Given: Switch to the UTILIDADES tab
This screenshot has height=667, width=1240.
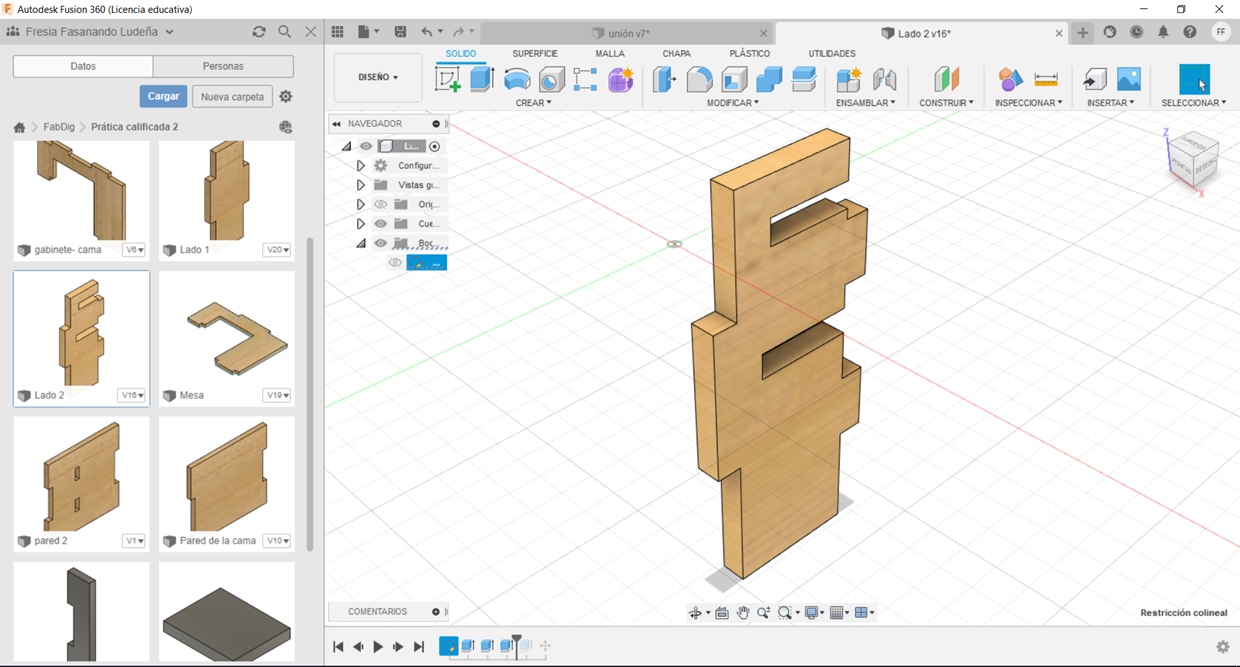Looking at the screenshot, I should (x=832, y=54).
